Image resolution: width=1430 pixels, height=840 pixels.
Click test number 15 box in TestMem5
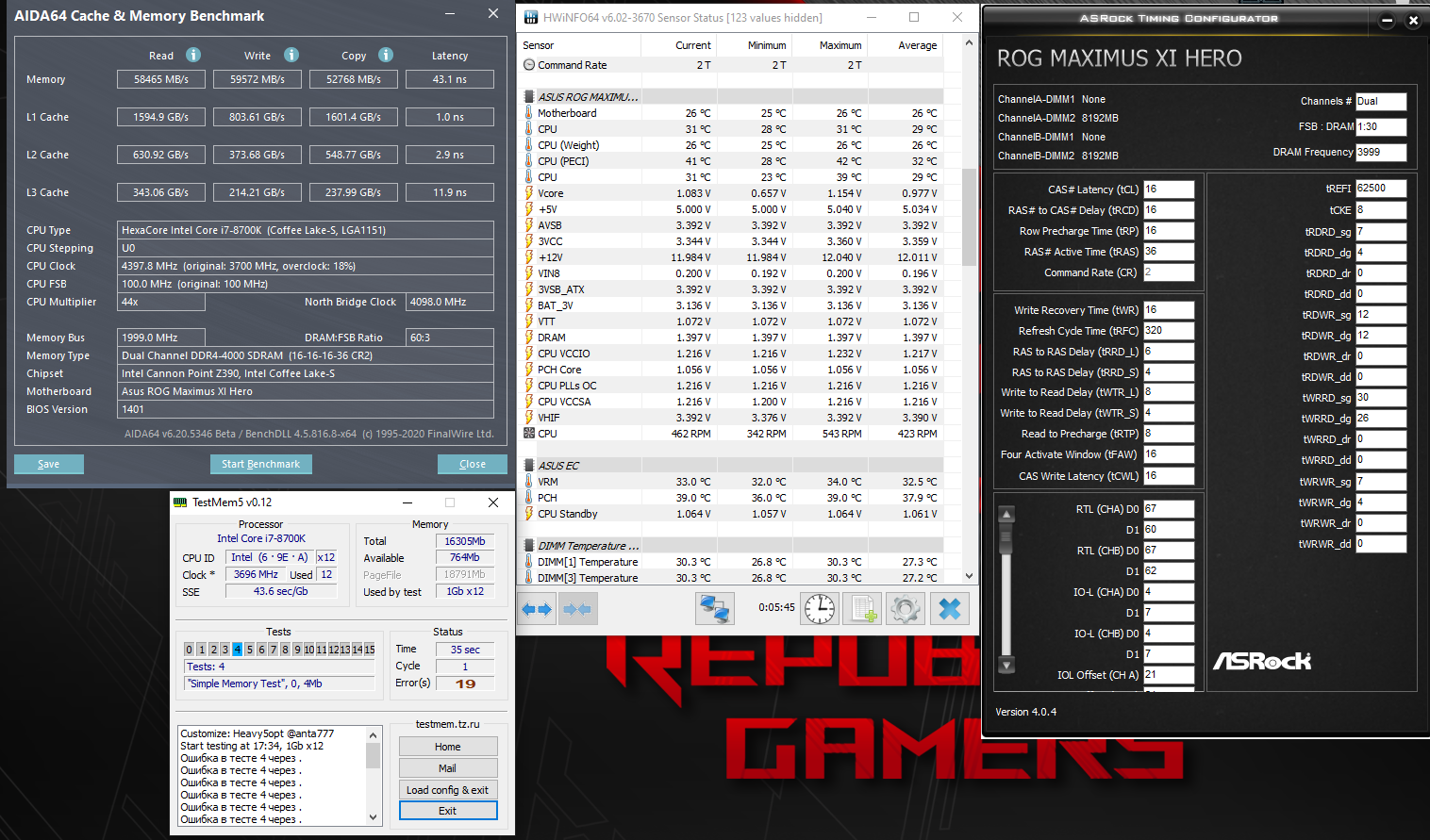pyautogui.click(x=370, y=650)
